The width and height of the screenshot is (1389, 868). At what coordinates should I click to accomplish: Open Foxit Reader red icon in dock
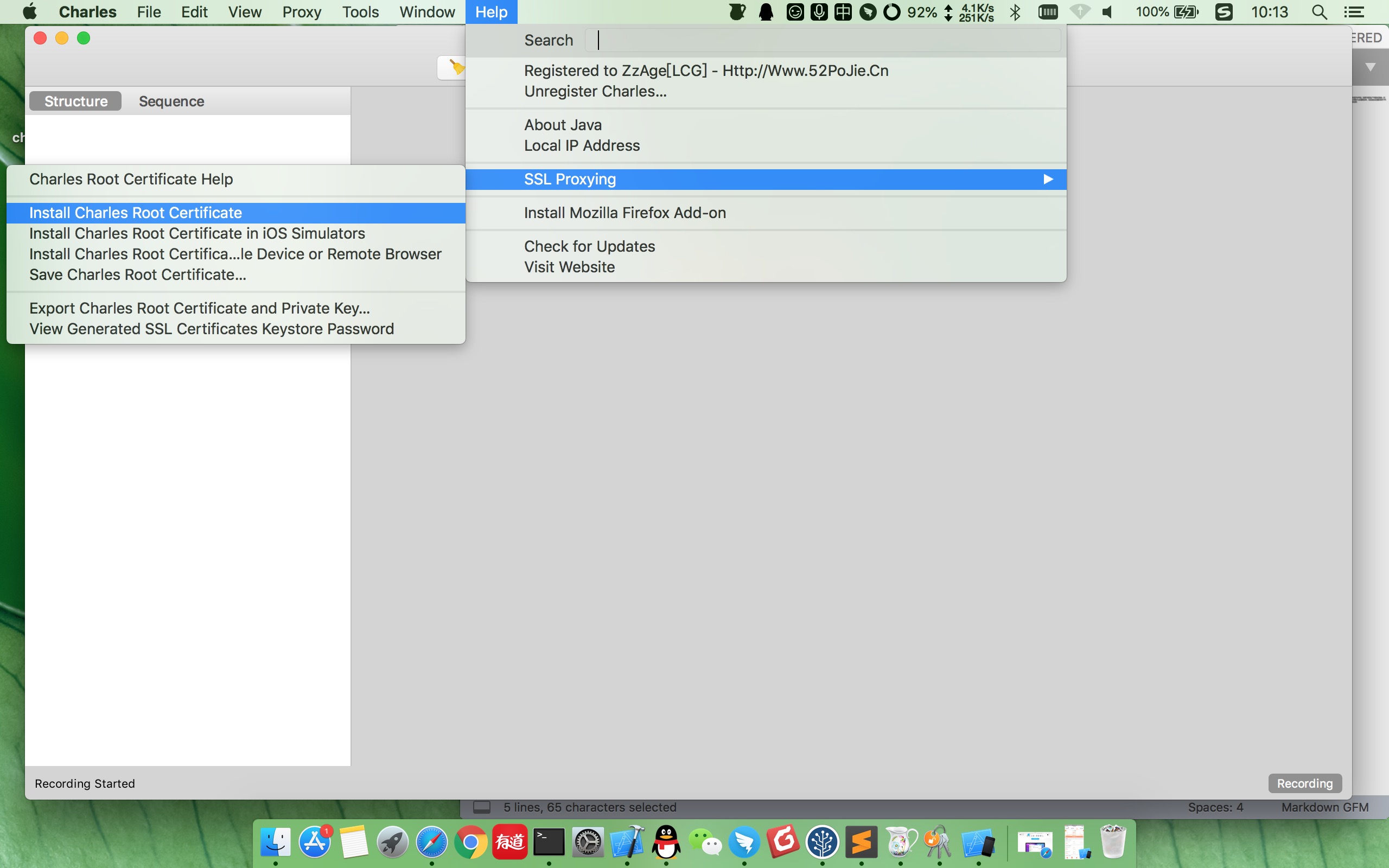[783, 842]
